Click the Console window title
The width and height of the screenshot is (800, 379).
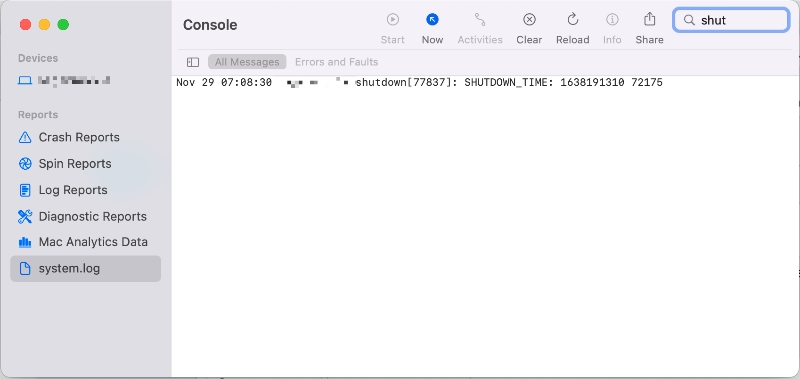[210, 25]
